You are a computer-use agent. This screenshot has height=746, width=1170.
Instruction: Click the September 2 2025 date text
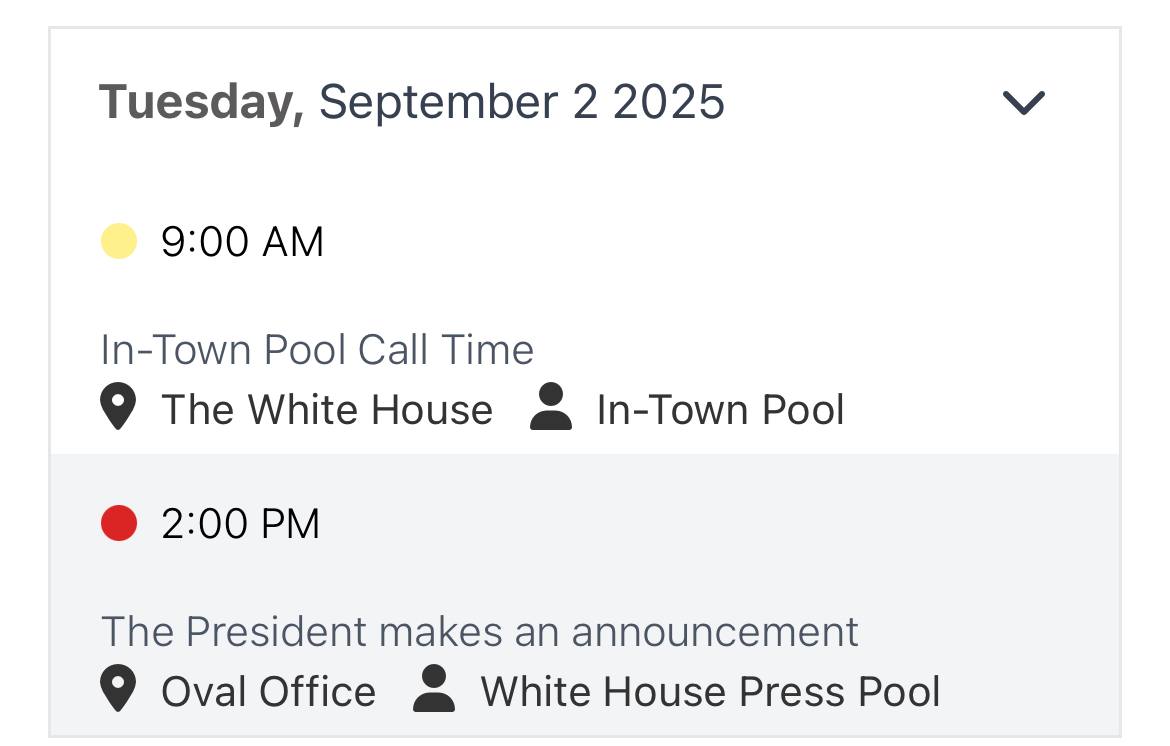pyautogui.click(x=521, y=102)
